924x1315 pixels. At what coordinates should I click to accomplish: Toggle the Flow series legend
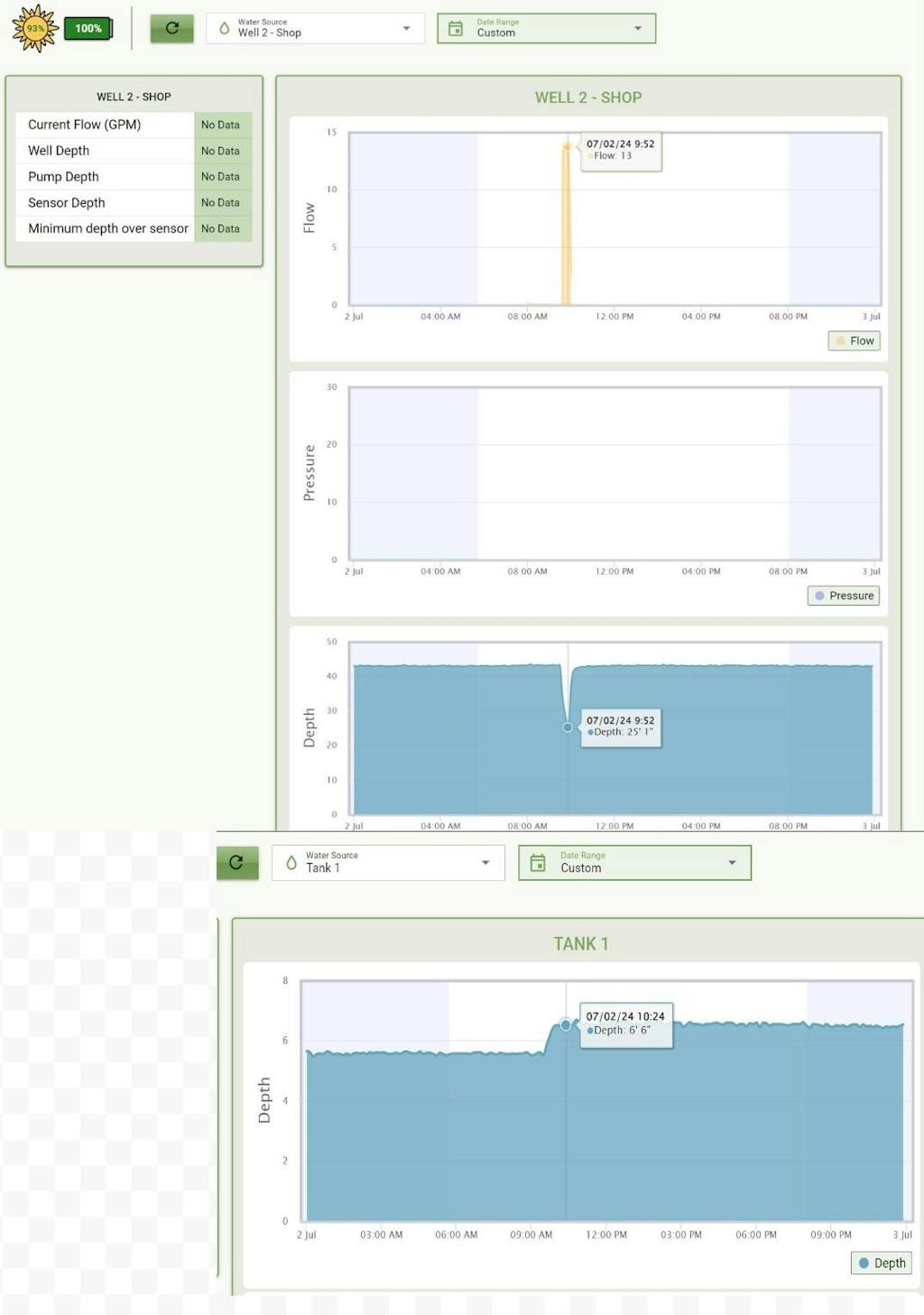(x=854, y=341)
